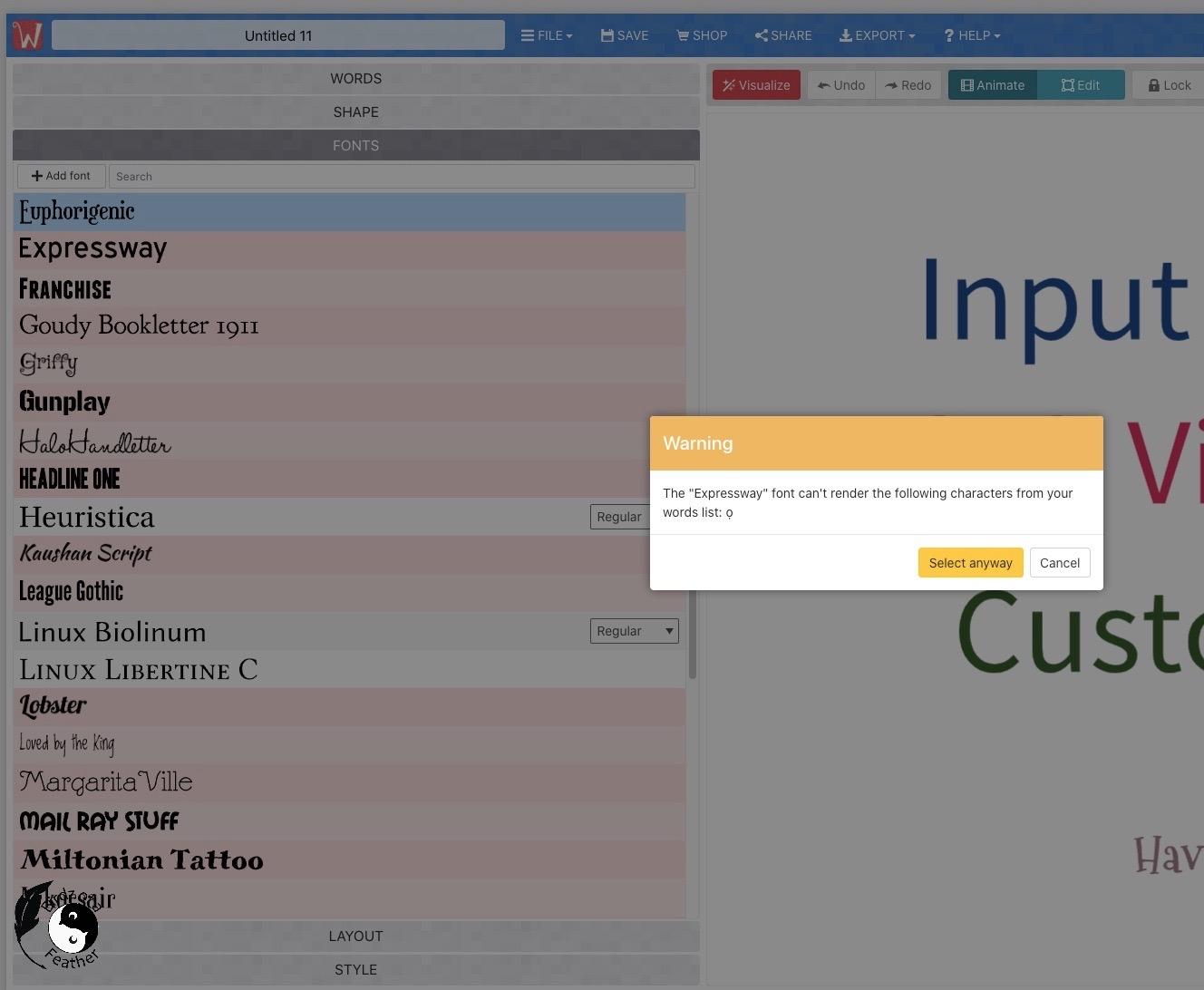Select the League Gothic font
The height and width of the screenshot is (990, 1204).
click(349, 593)
